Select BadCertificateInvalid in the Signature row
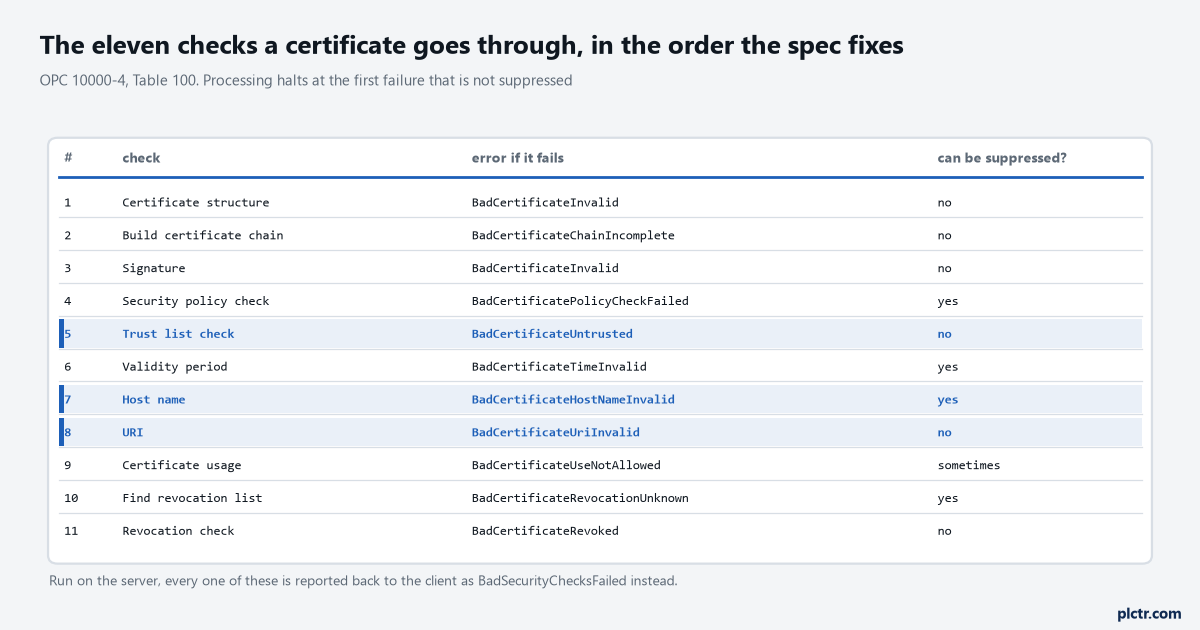Image resolution: width=1200 pixels, height=630 pixels. coord(545,268)
